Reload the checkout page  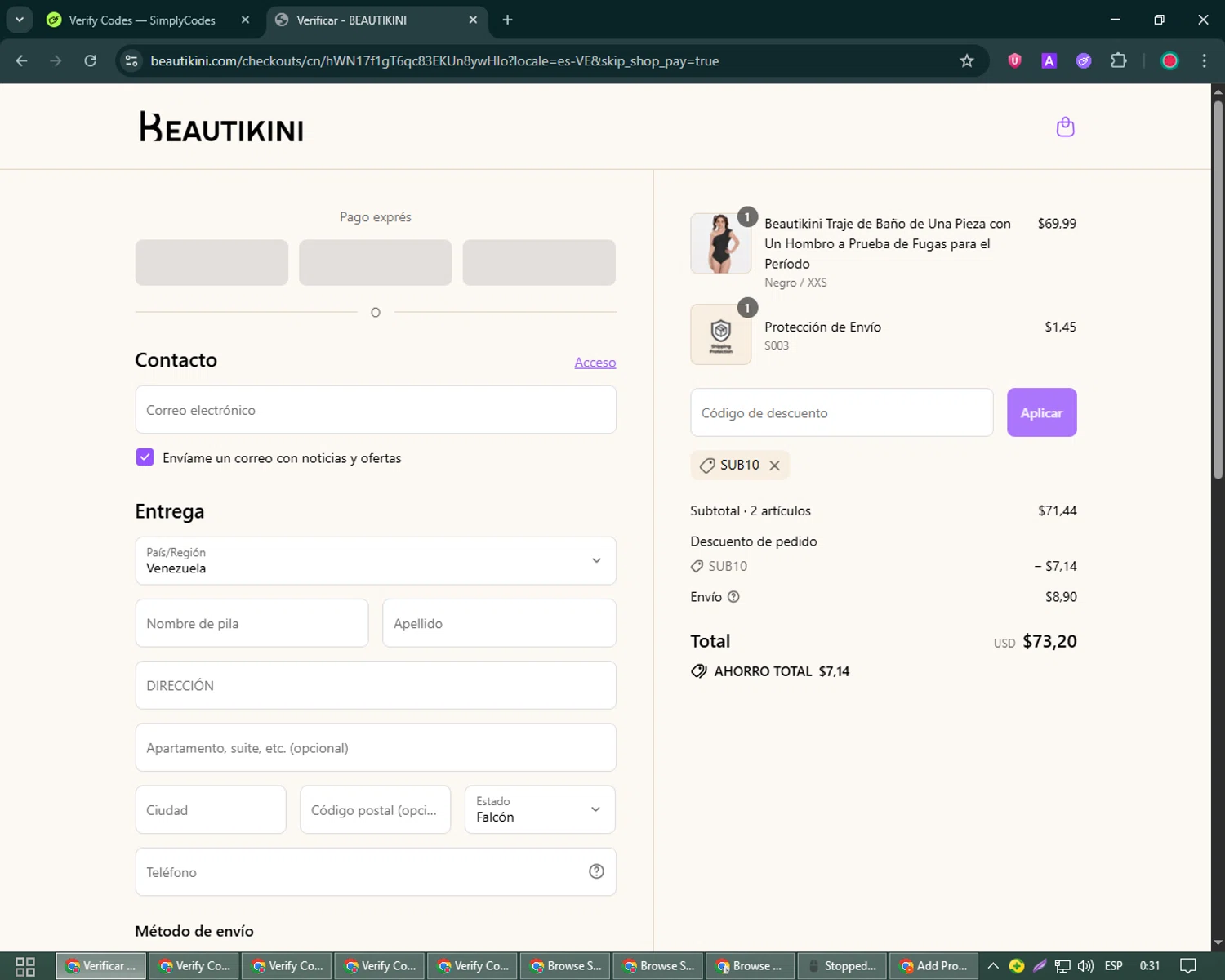(x=91, y=61)
